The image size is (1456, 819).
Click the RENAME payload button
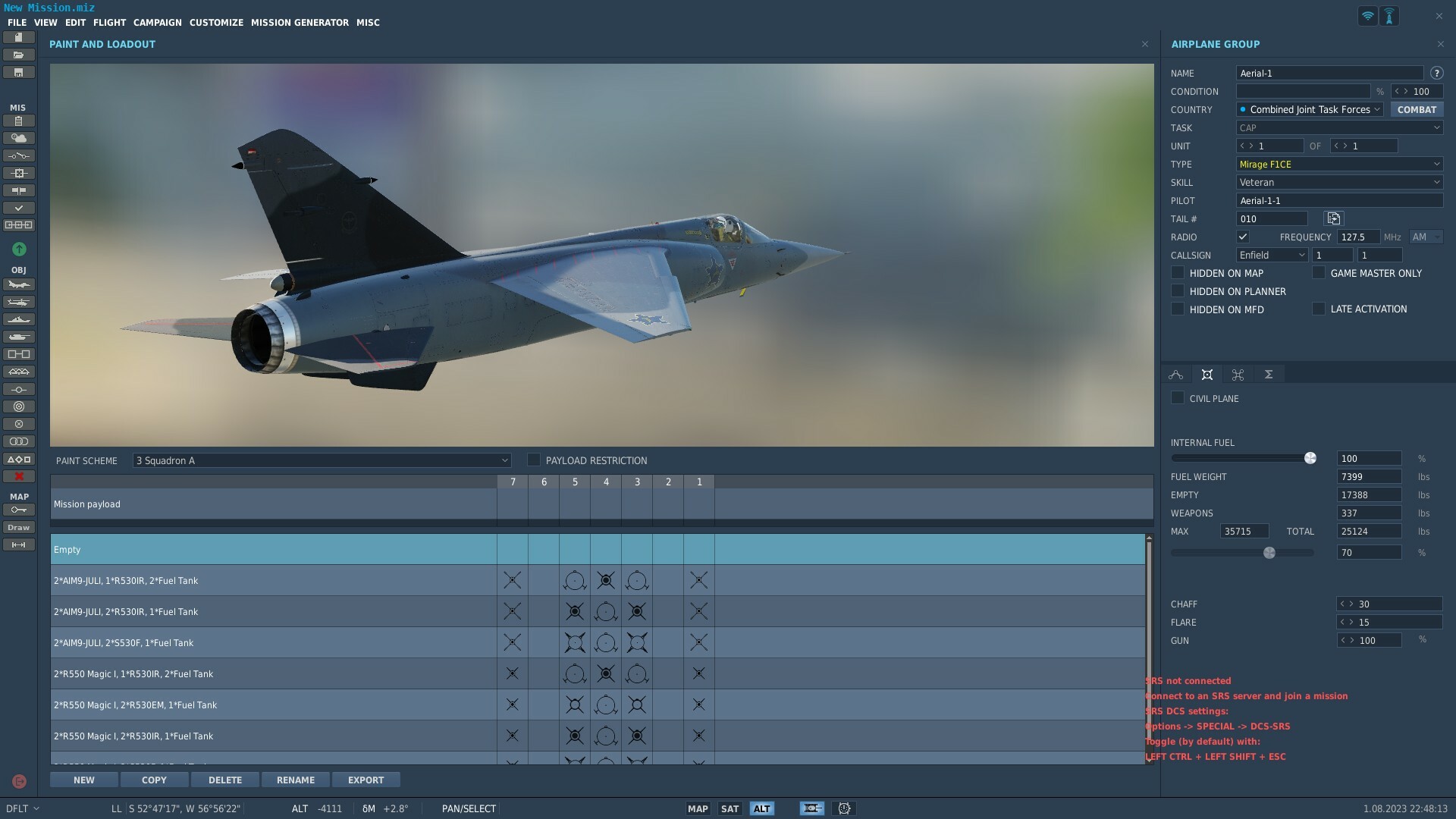tap(296, 780)
